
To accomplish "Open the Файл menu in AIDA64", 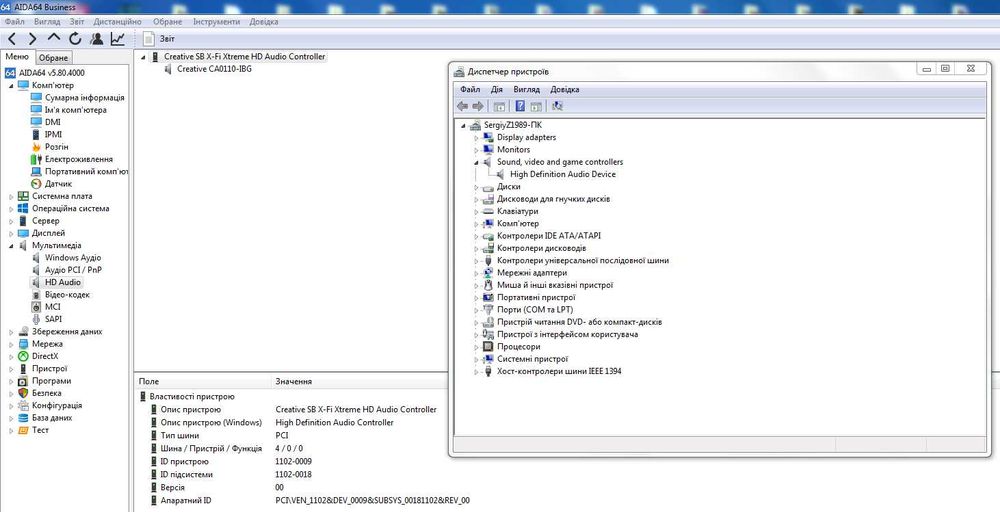I will (14, 22).
